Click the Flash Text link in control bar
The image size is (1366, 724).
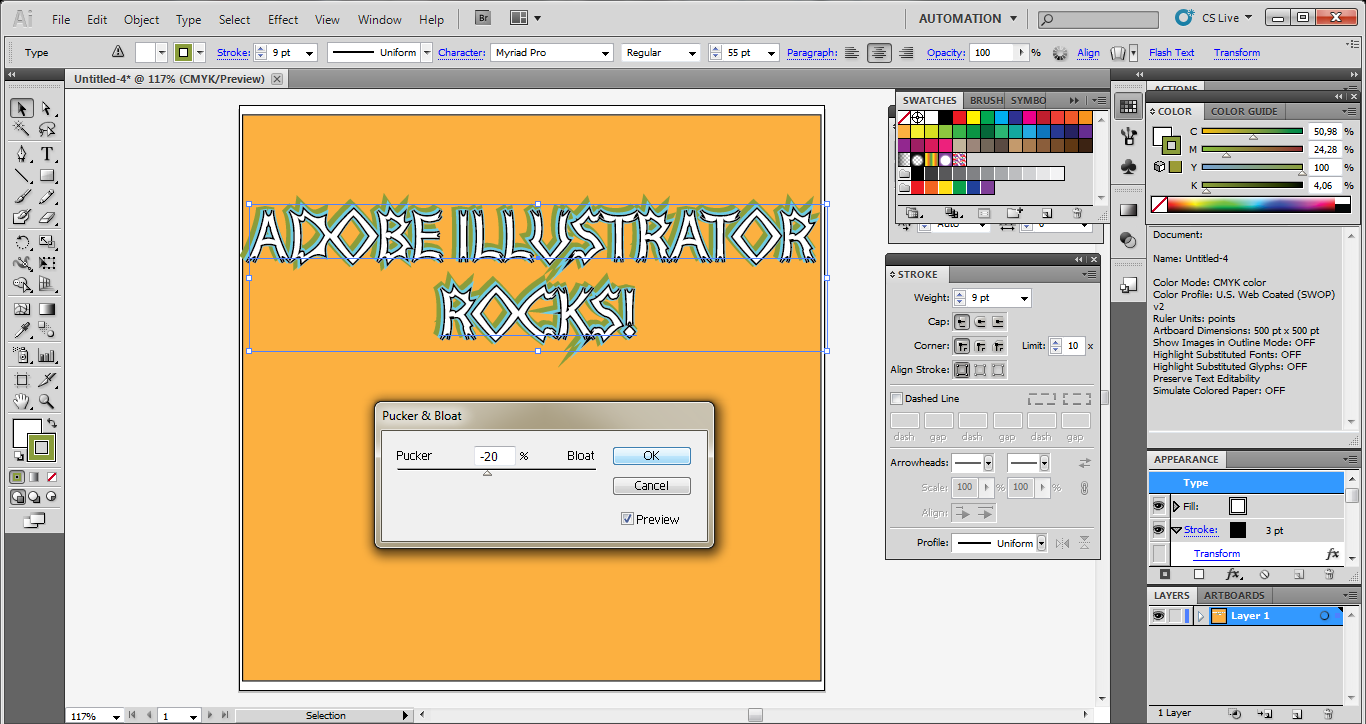[x=1171, y=53]
